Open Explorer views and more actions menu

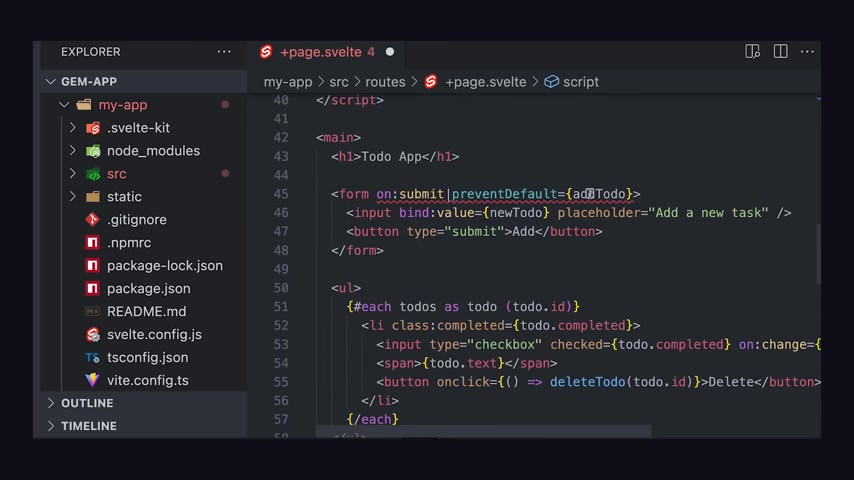point(224,52)
